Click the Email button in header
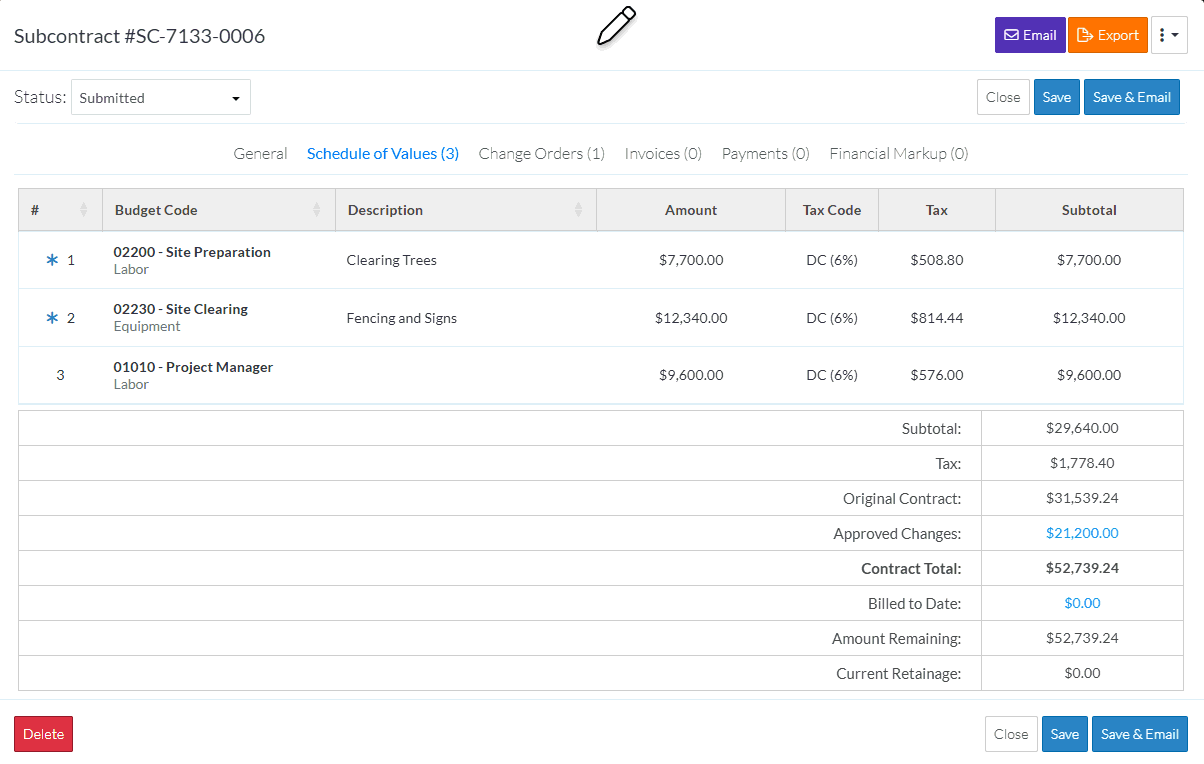The image size is (1204, 764). (x=1030, y=35)
